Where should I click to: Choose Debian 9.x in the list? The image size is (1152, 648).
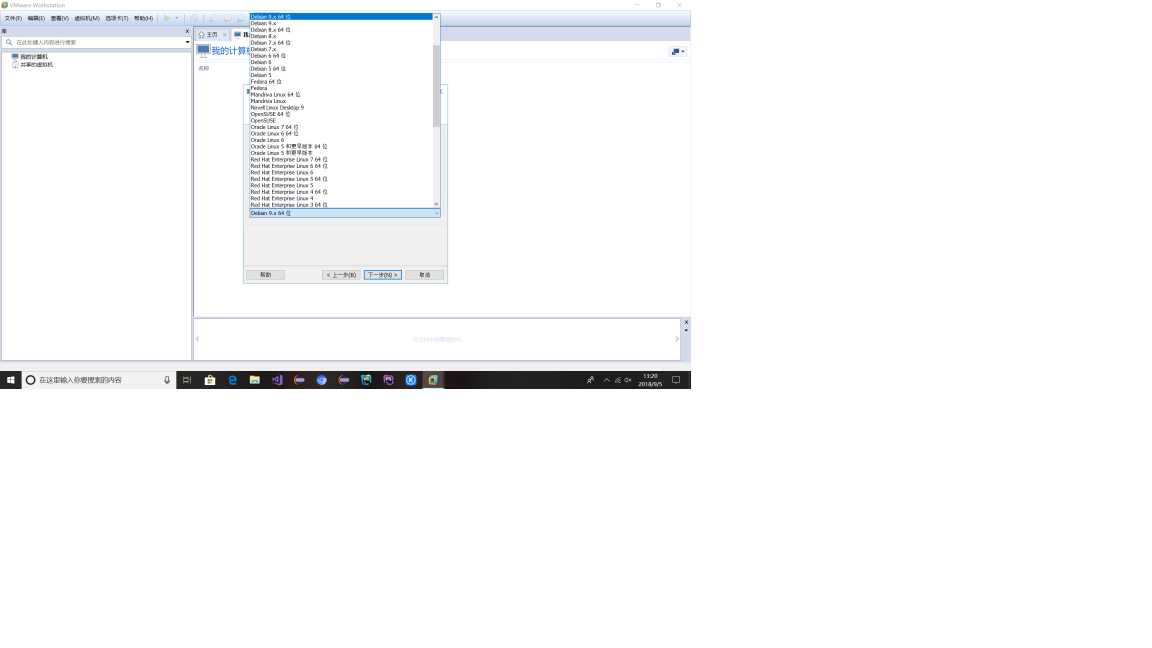tap(341, 24)
